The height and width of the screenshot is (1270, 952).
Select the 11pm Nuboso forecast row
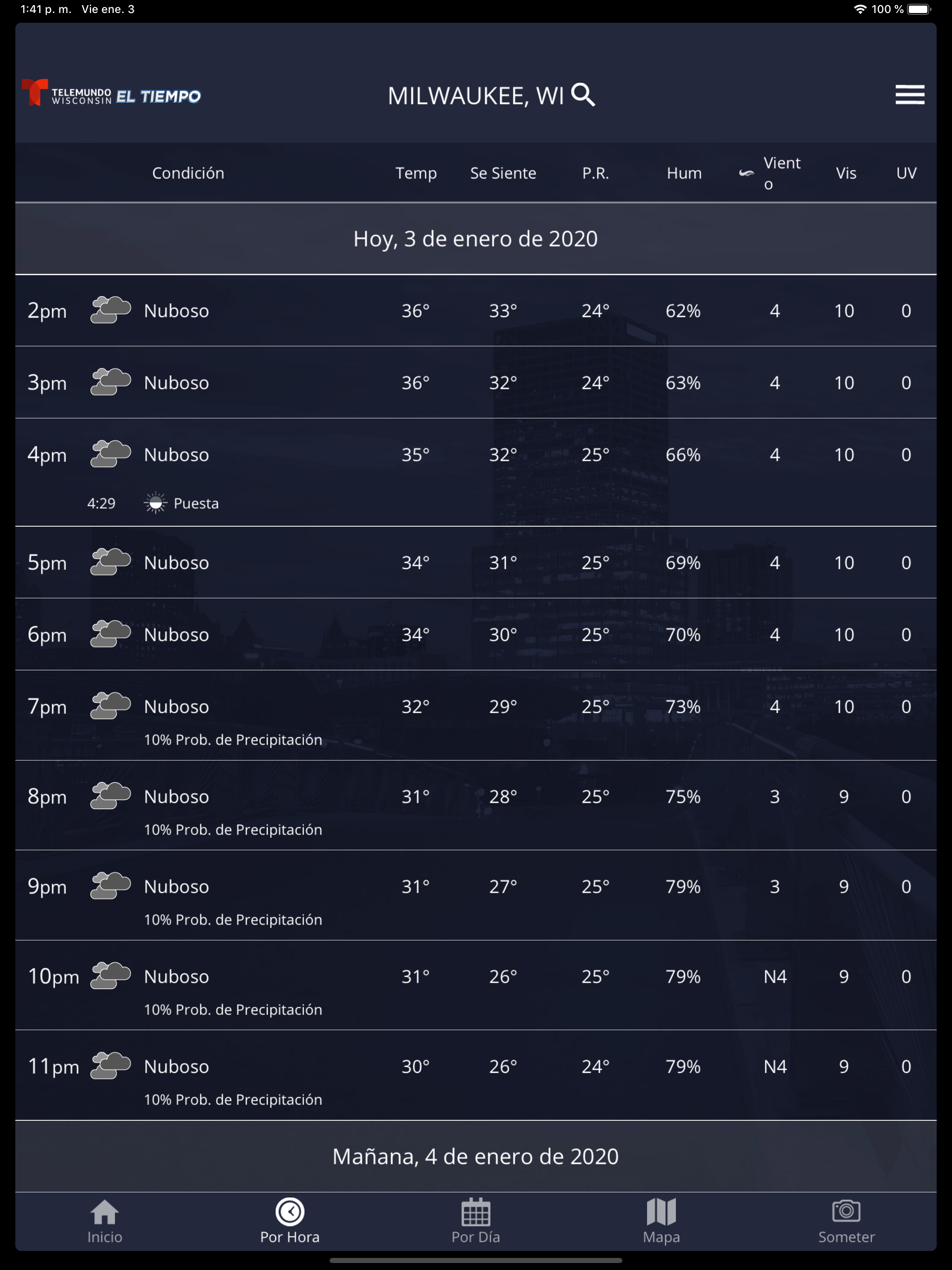click(x=476, y=1075)
